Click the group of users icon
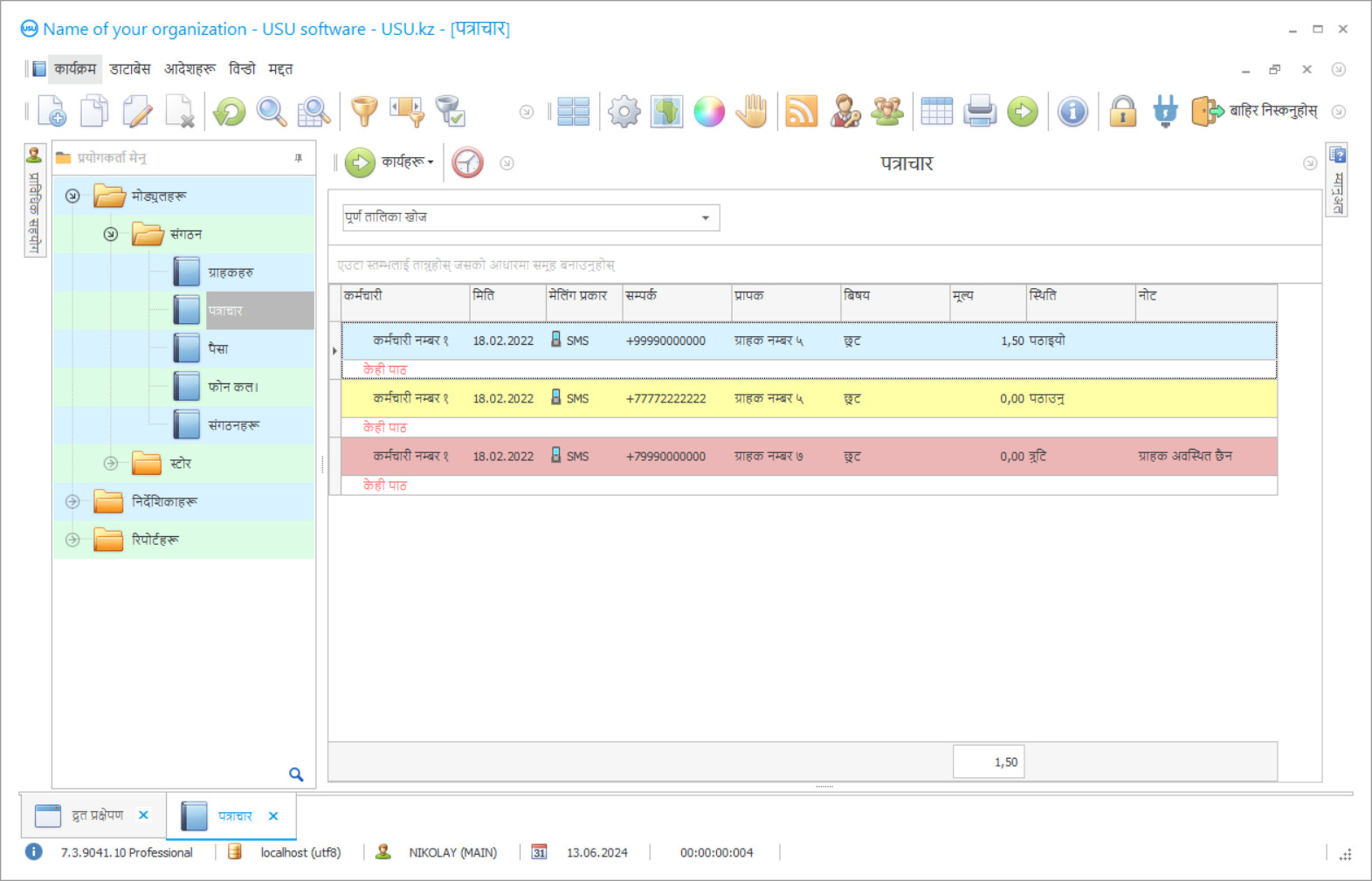 tap(887, 111)
